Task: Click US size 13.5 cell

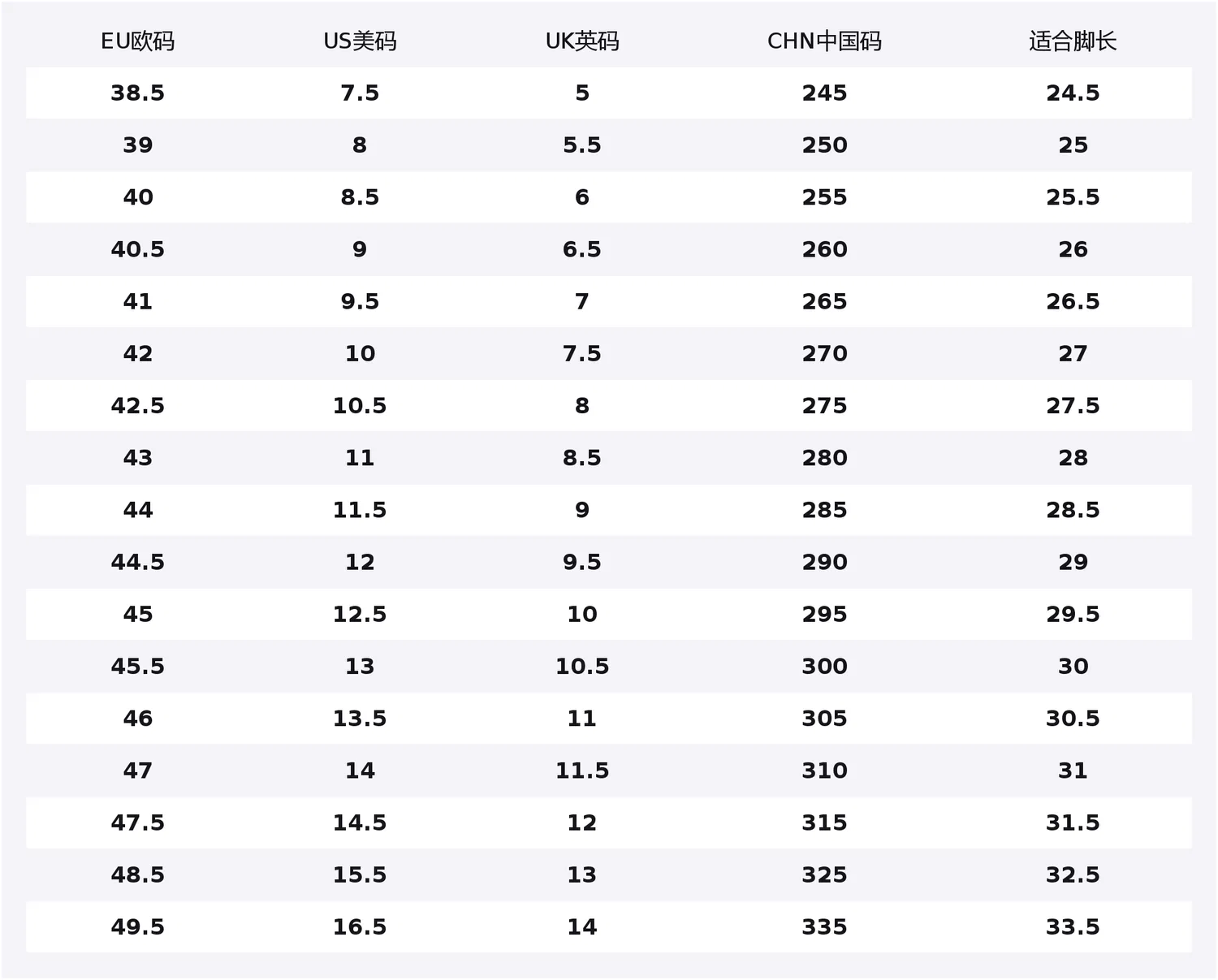Action: pos(360,719)
